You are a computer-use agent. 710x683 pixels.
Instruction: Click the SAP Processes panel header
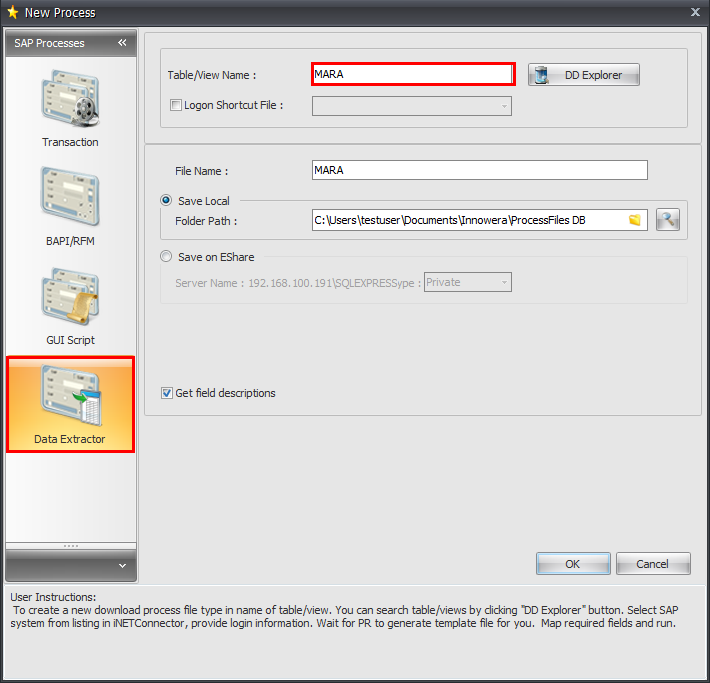[71, 43]
